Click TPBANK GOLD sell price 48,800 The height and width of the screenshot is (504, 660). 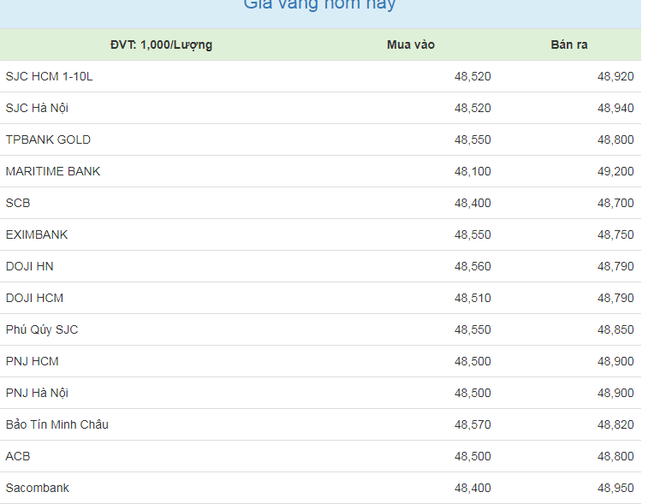(615, 140)
